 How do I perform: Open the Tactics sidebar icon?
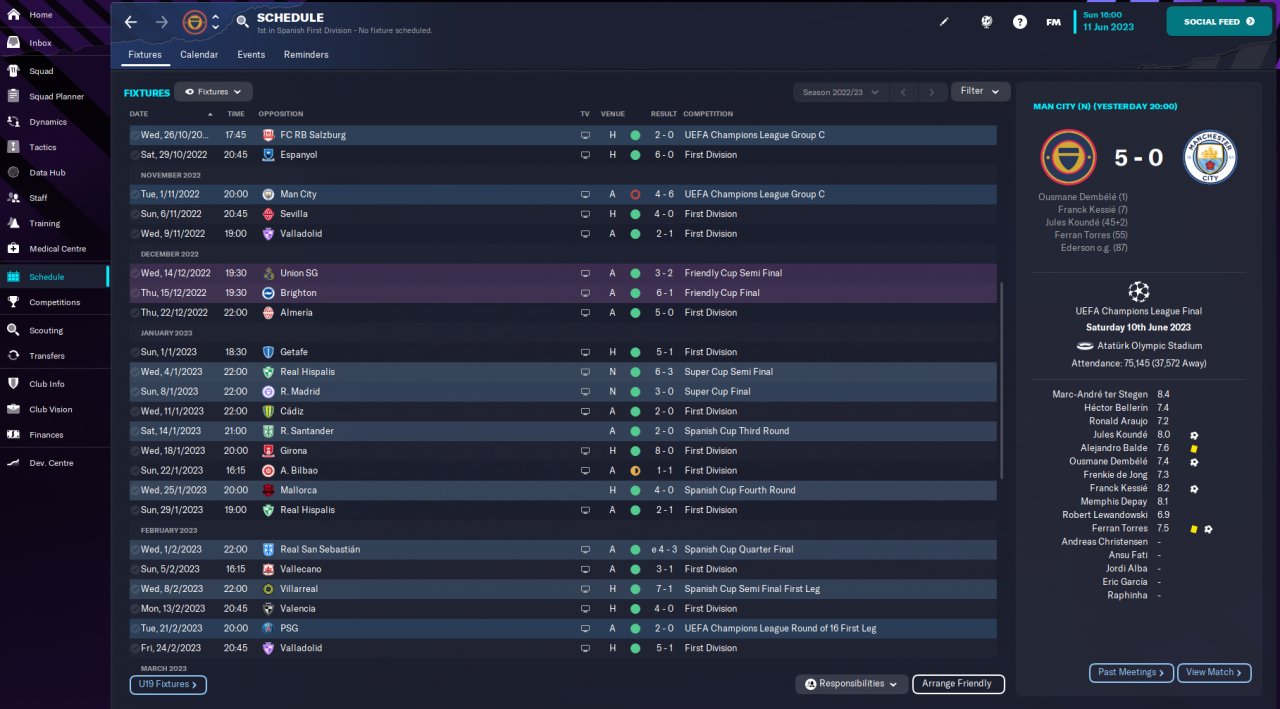[13, 147]
